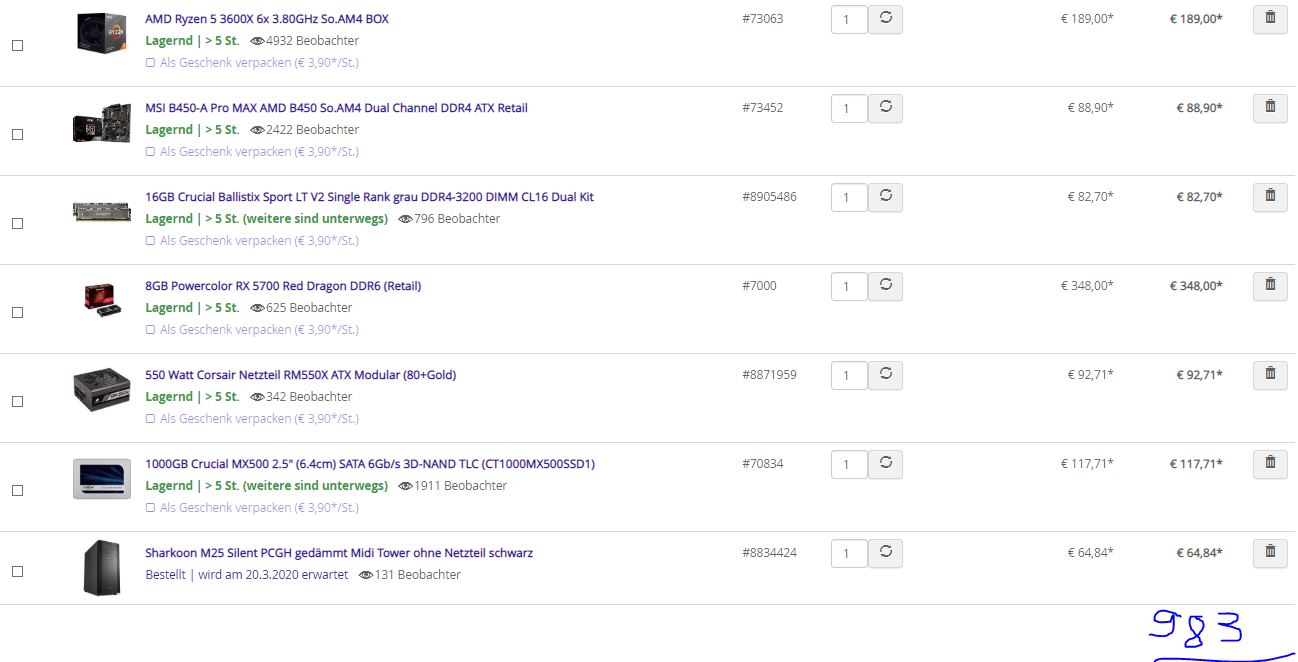
Task: Open AMD Ryzen 5 3600X product link
Action: coord(267,19)
